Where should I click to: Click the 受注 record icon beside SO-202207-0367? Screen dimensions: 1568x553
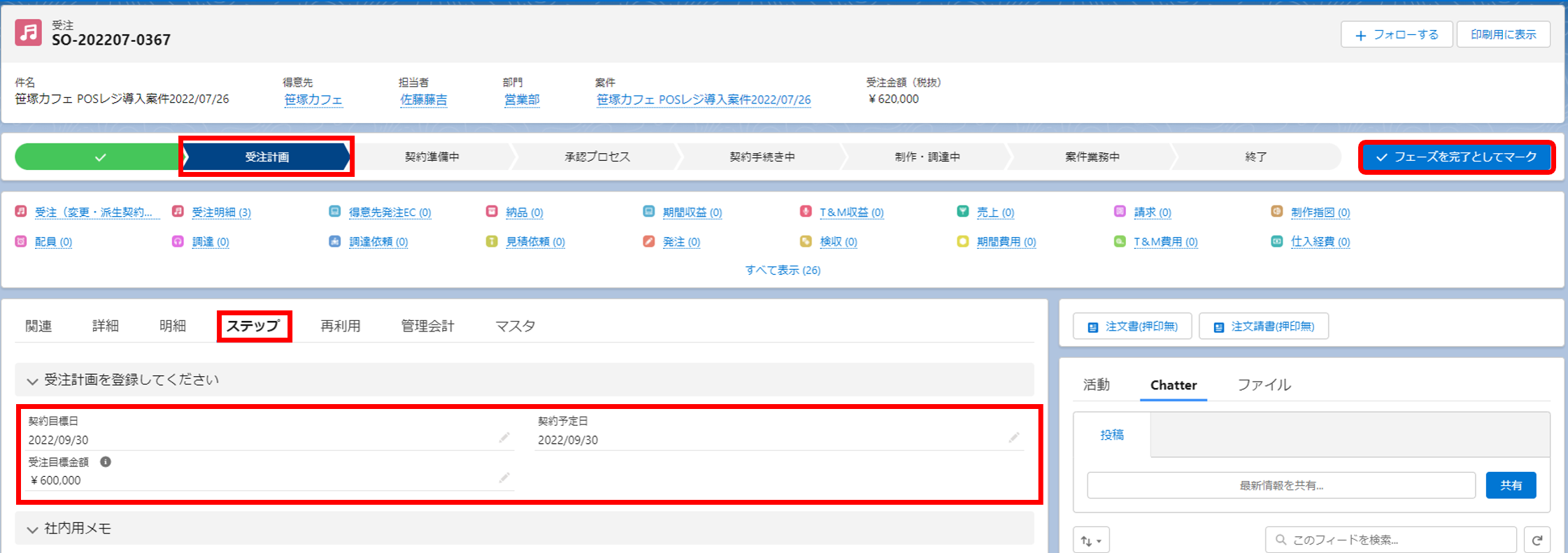tap(29, 33)
